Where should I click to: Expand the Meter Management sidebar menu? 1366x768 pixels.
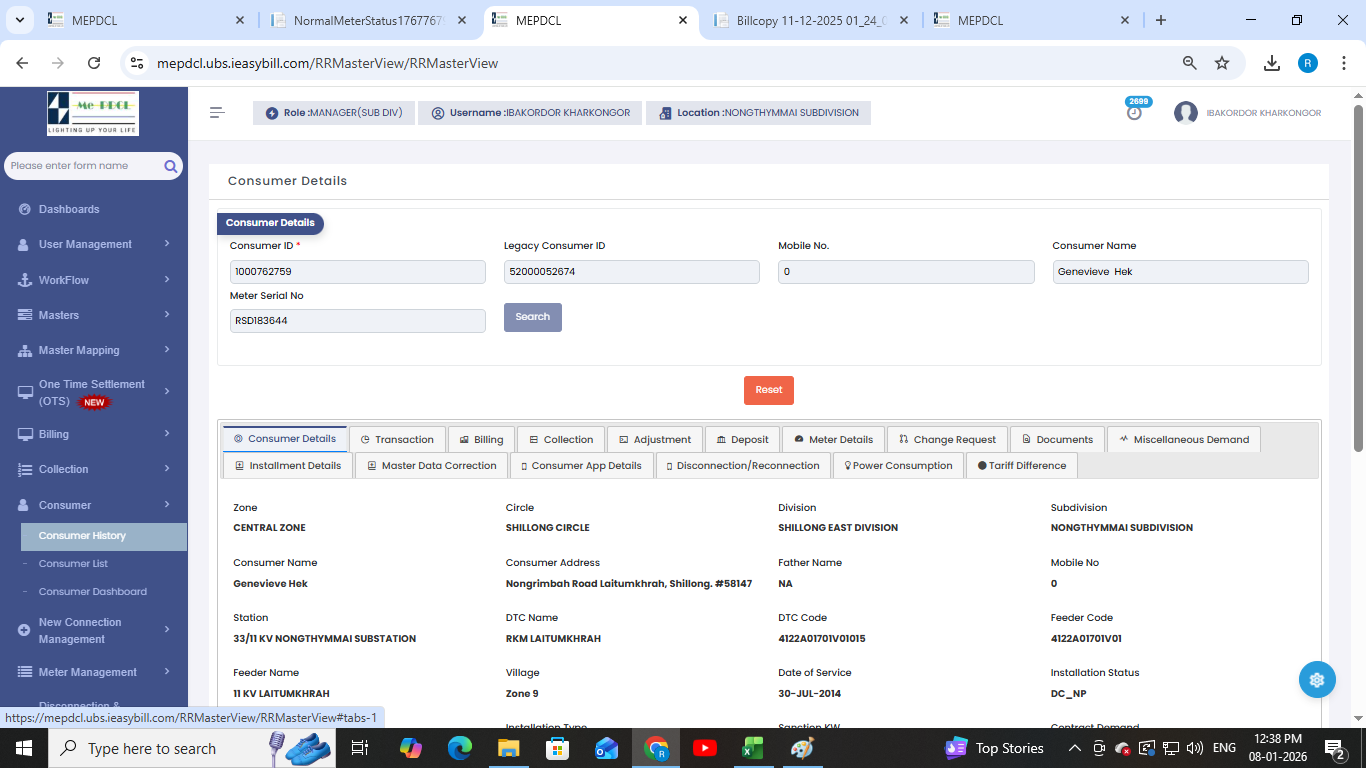click(93, 672)
